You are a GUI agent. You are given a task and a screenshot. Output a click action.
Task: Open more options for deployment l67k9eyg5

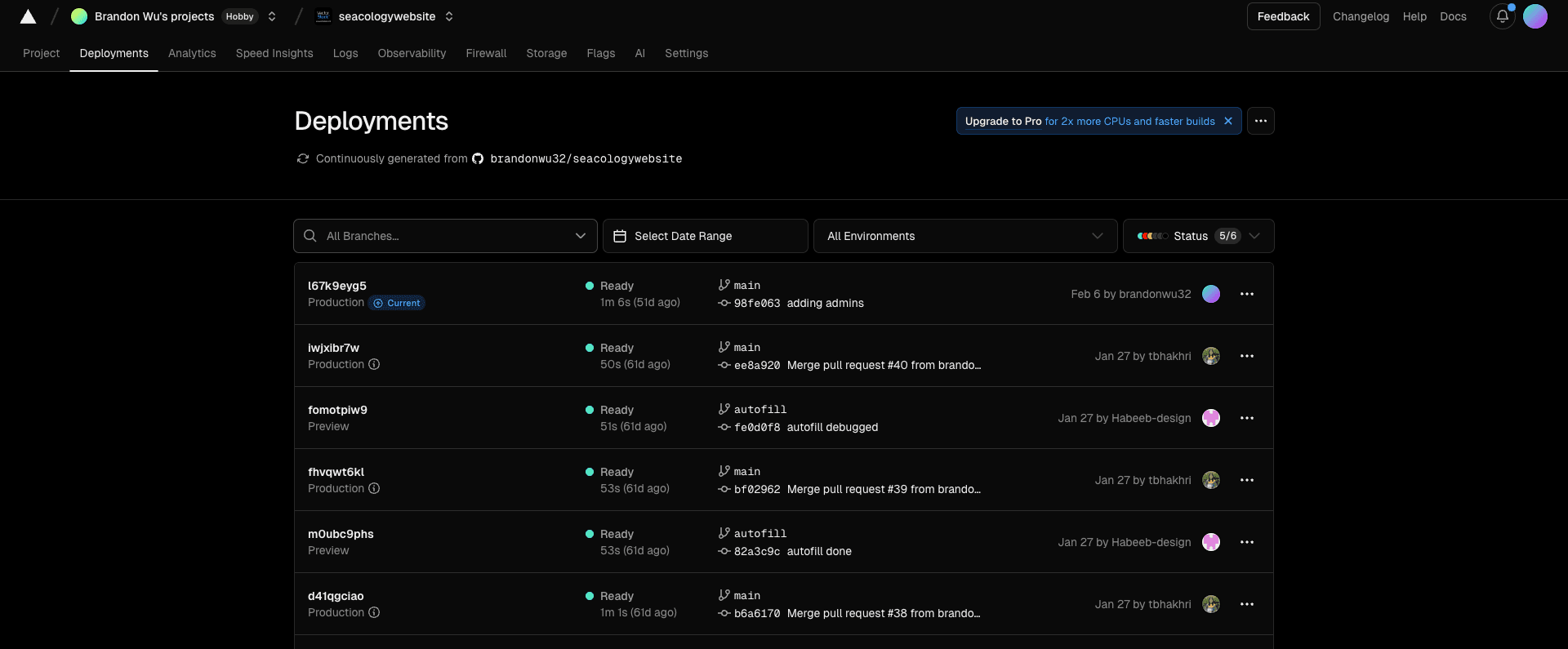click(x=1246, y=294)
